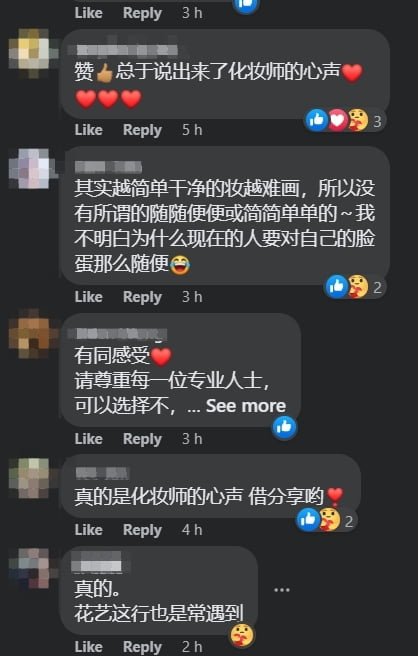The height and width of the screenshot is (656, 418).
Task: Like the 花艺这行也是常遇到 comment
Action: [x=88, y=647]
